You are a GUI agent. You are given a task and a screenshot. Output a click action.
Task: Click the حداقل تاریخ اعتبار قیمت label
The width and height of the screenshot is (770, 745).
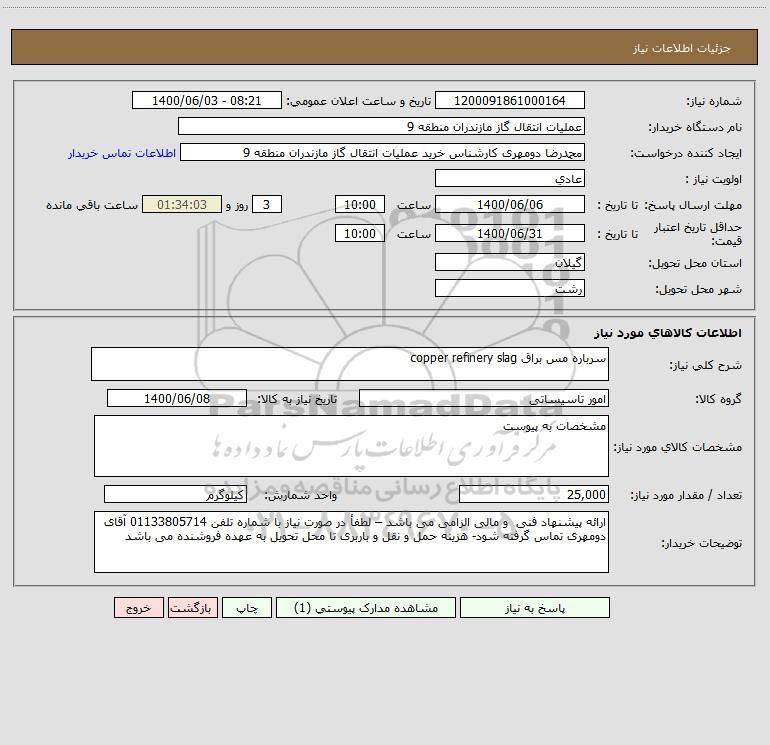pyautogui.click(x=697, y=234)
